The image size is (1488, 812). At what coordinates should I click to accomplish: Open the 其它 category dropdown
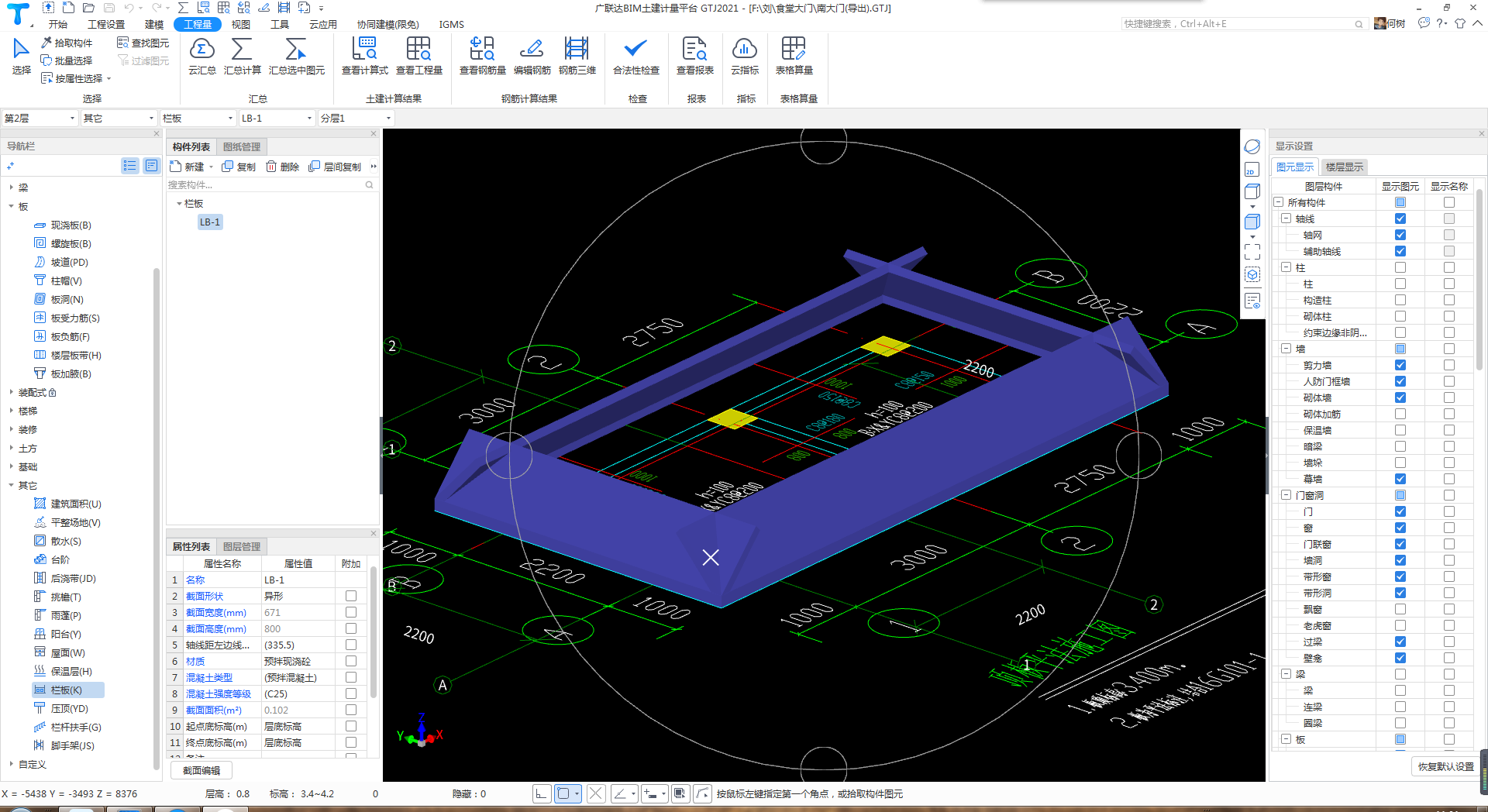pyautogui.click(x=119, y=118)
